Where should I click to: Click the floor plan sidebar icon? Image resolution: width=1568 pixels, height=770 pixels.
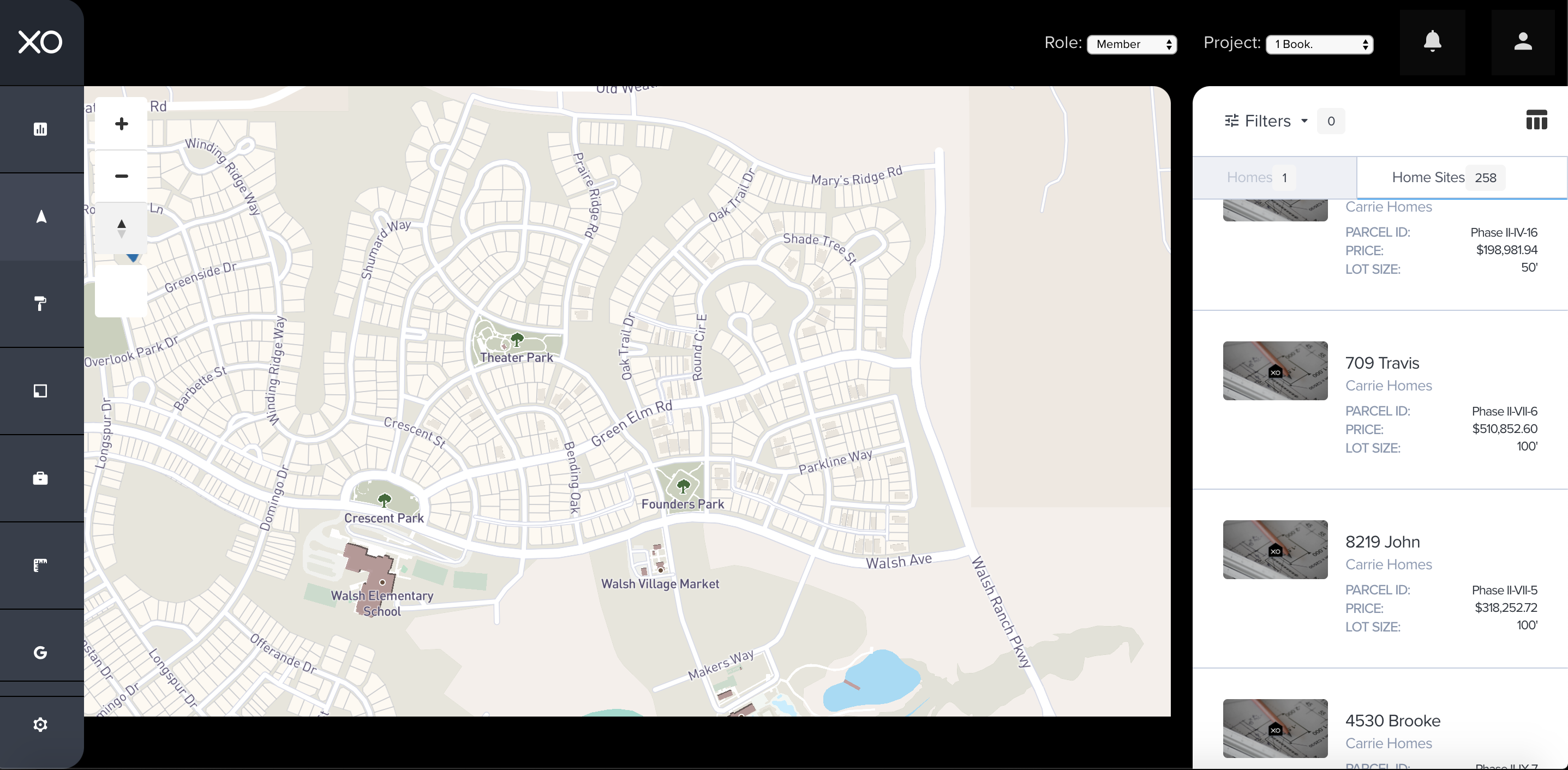tap(40, 390)
